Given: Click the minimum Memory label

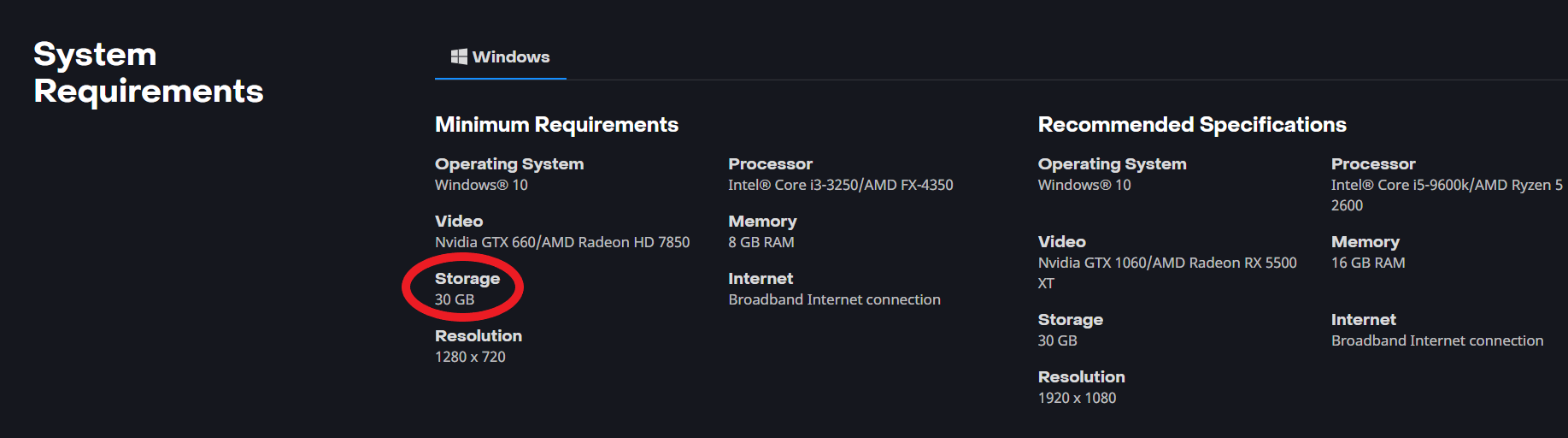Looking at the screenshot, I should tap(762, 222).
